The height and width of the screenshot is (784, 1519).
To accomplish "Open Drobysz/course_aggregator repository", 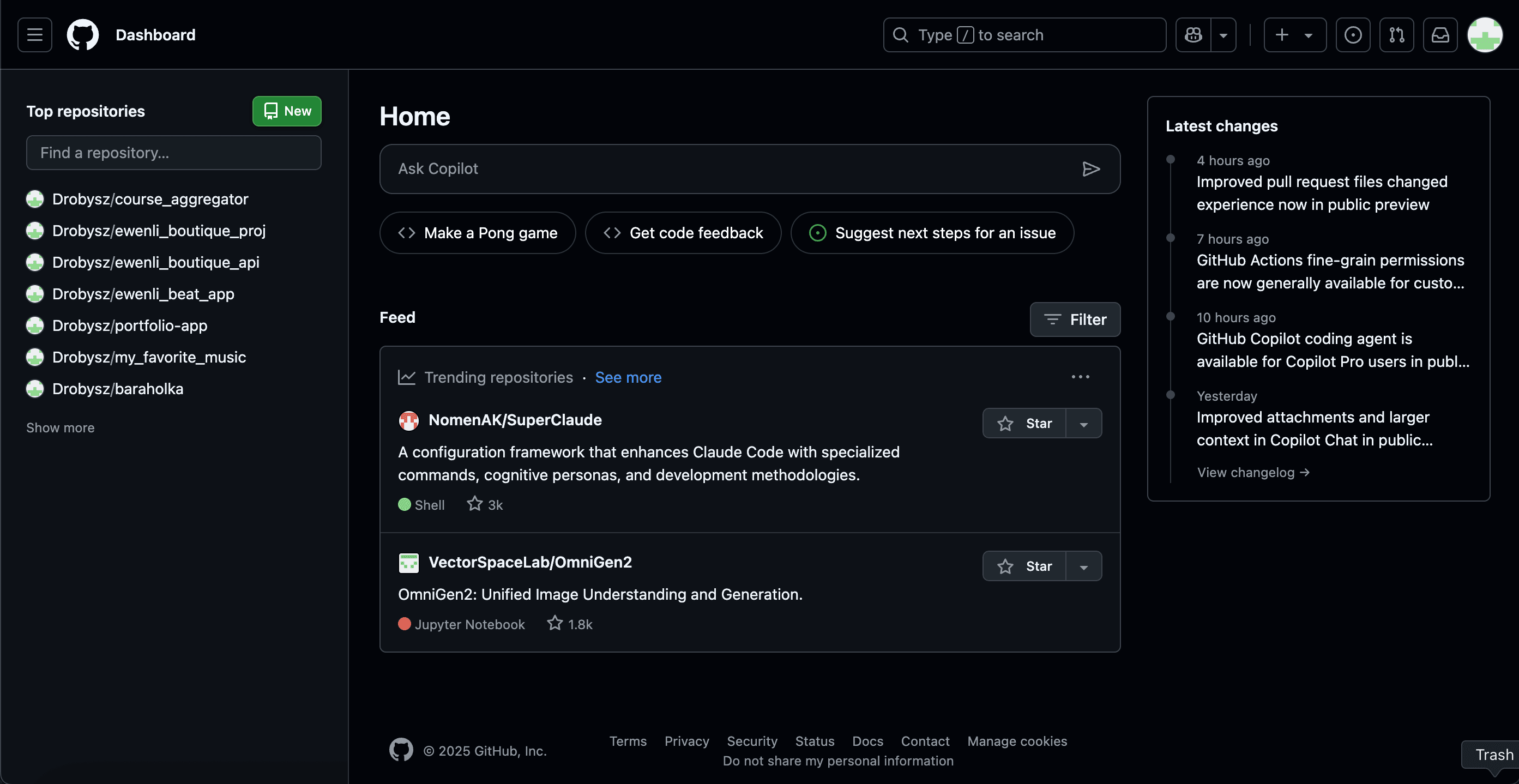I will click(x=150, y=199).
